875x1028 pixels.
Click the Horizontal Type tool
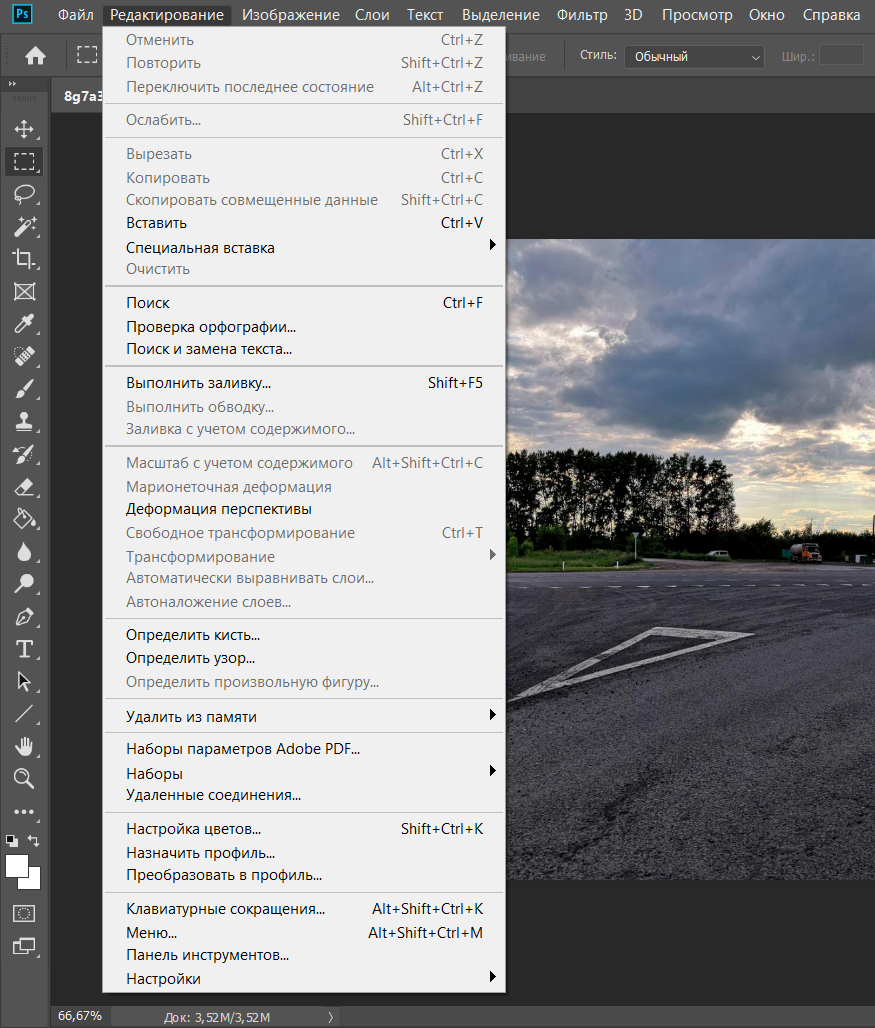[24, 649]
